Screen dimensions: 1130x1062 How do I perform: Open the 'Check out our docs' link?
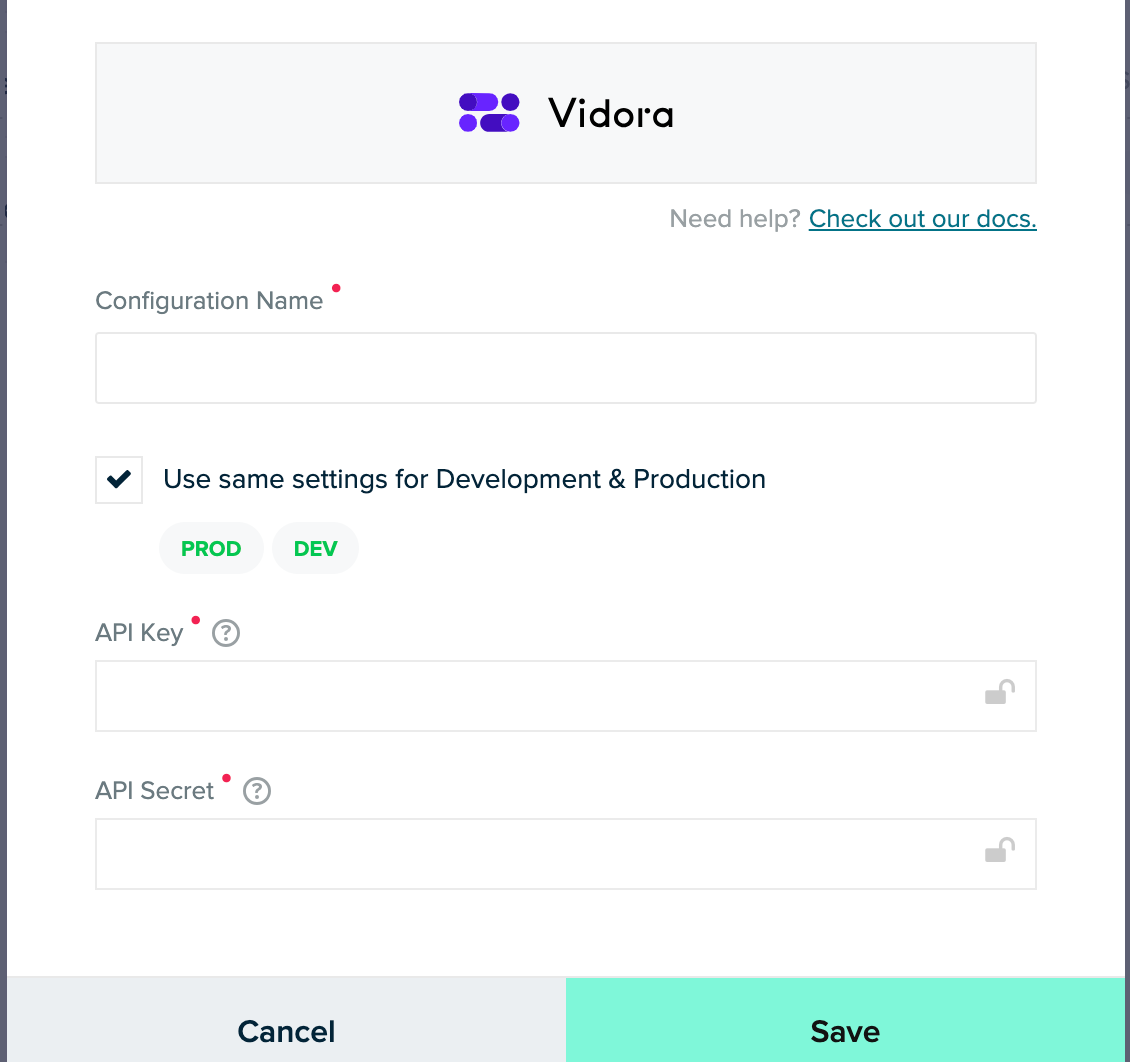pyautogui.click(x=922, y=219)
